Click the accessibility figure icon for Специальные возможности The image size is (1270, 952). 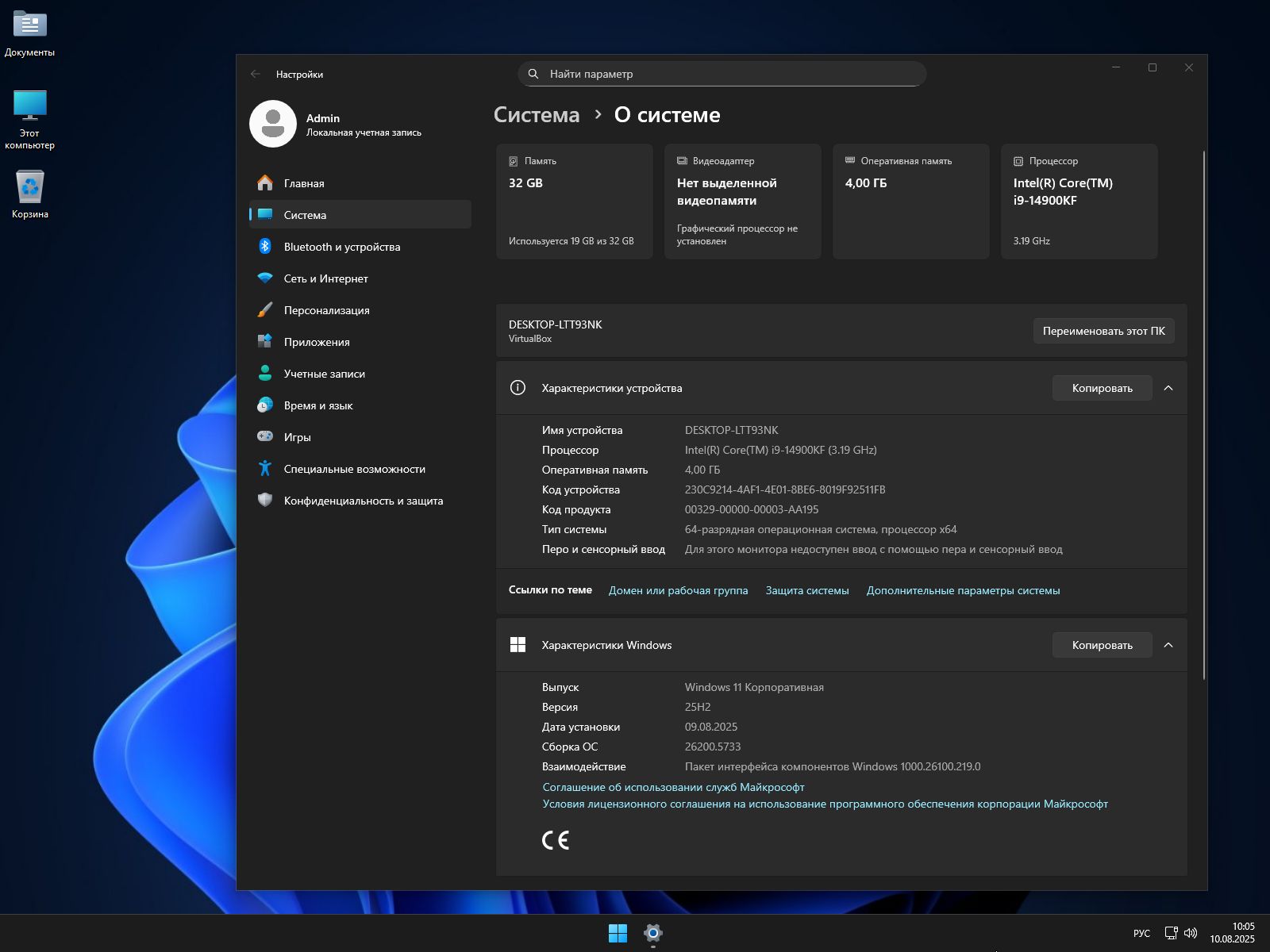click(265, 469)
